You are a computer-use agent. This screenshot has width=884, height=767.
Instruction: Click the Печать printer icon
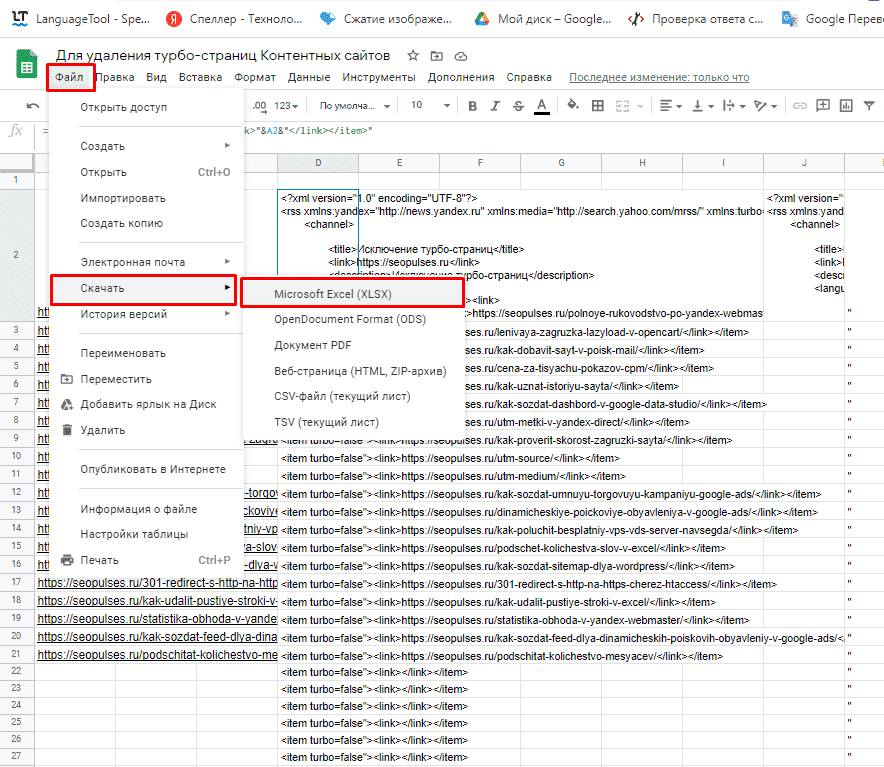tap(67, 560)
